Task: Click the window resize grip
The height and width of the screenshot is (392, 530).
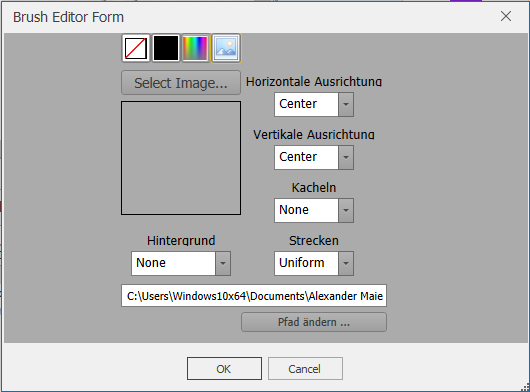Action: (525, 387)
